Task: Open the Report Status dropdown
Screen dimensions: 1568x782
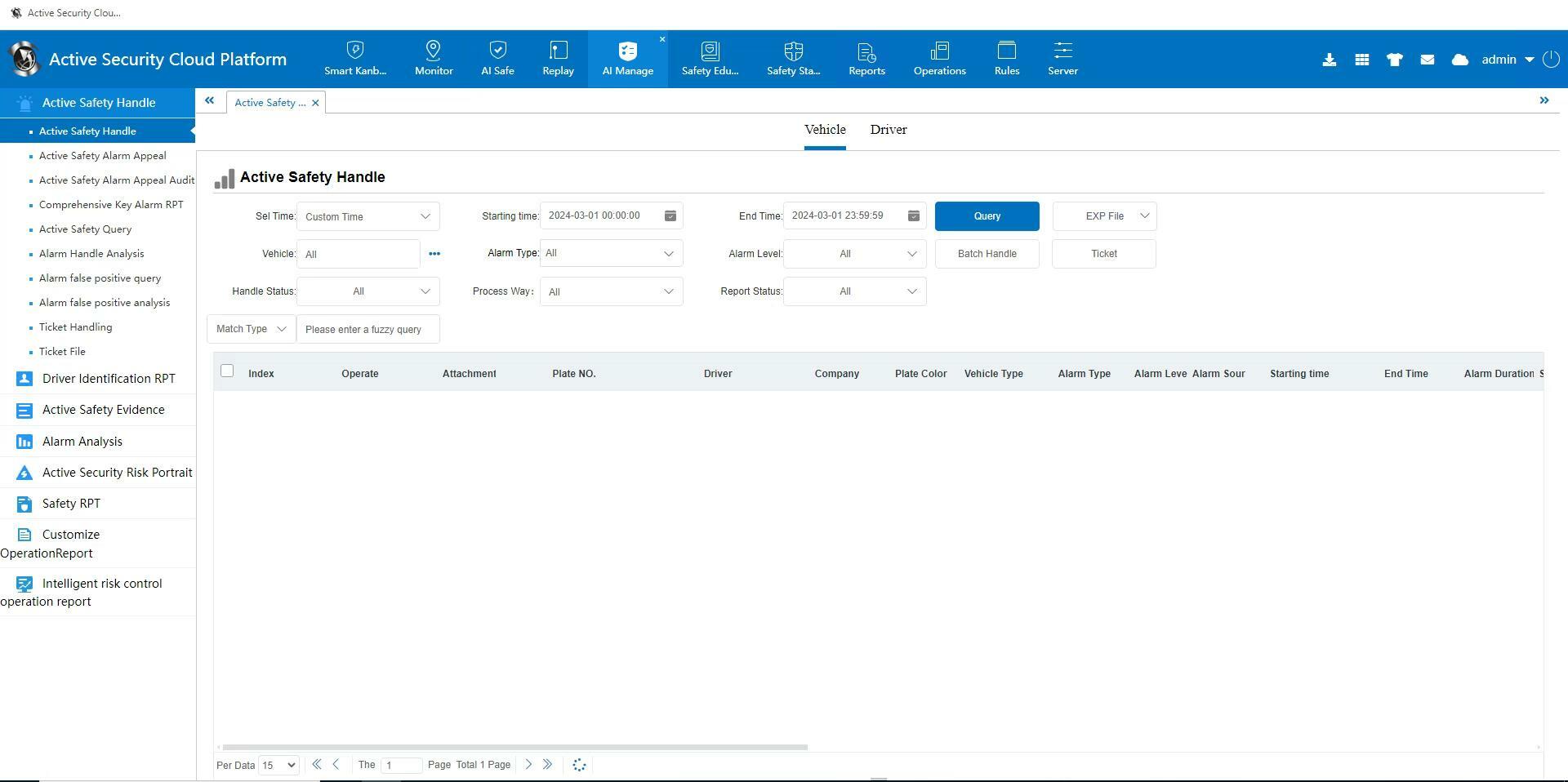Action: [854, 291]
